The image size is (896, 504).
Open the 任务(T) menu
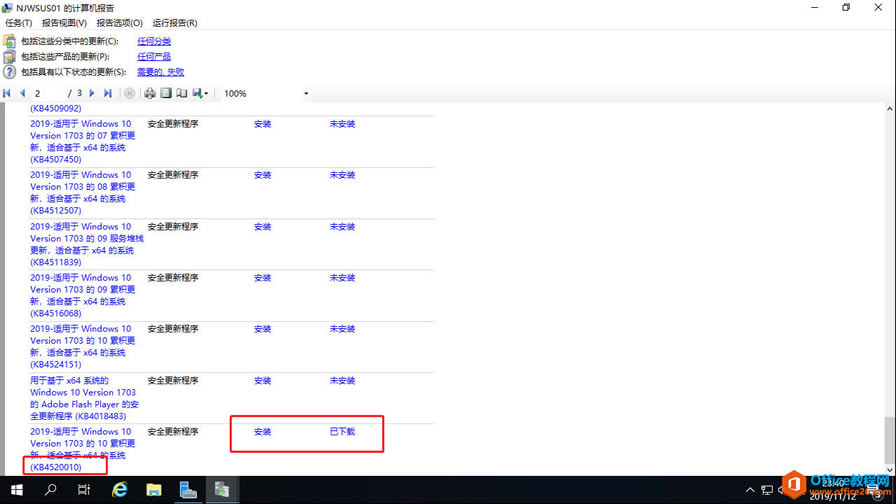[x=18, y=23]
